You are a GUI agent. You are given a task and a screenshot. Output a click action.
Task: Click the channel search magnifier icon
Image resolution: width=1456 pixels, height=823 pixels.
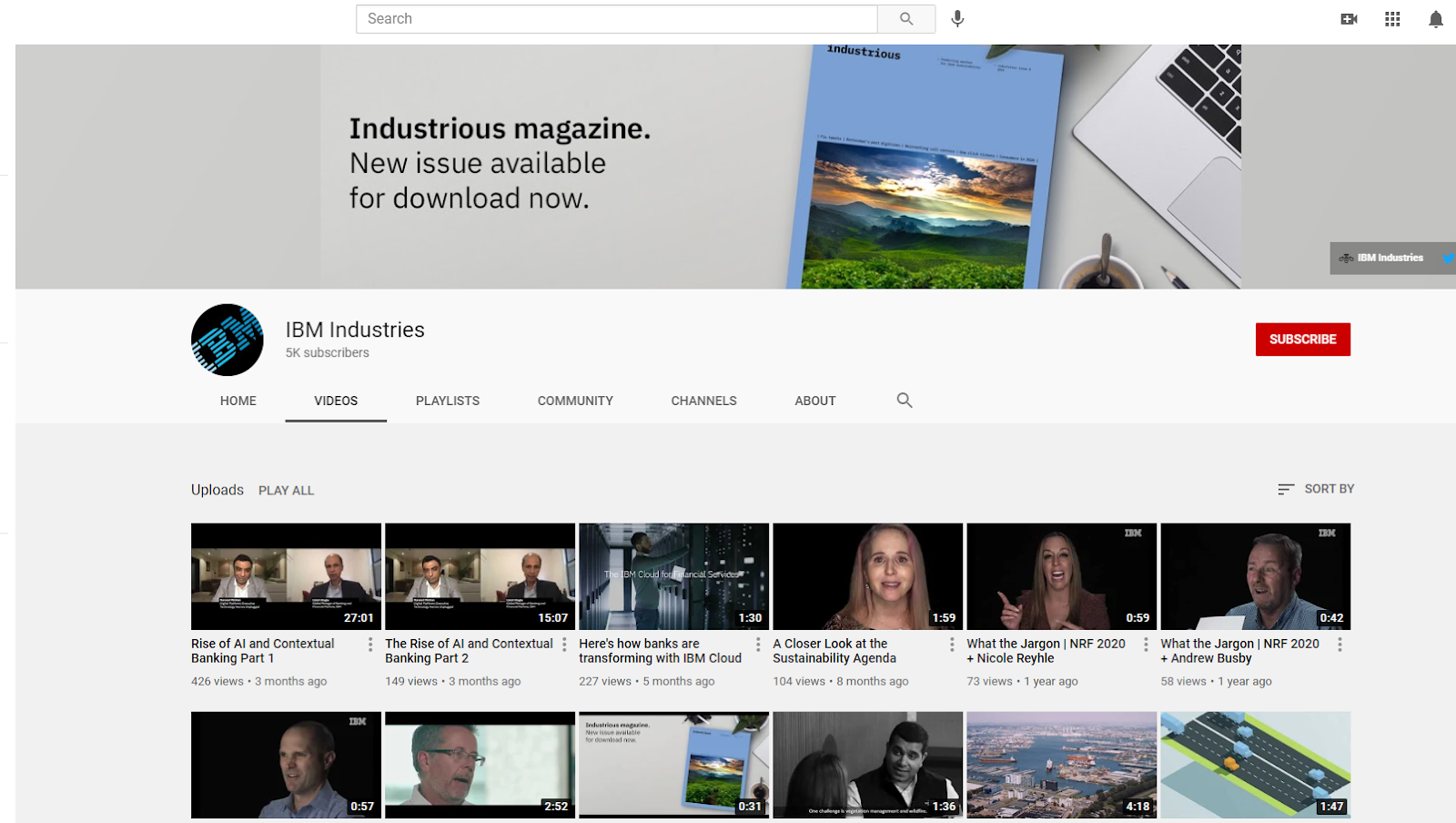click(904, 401)
